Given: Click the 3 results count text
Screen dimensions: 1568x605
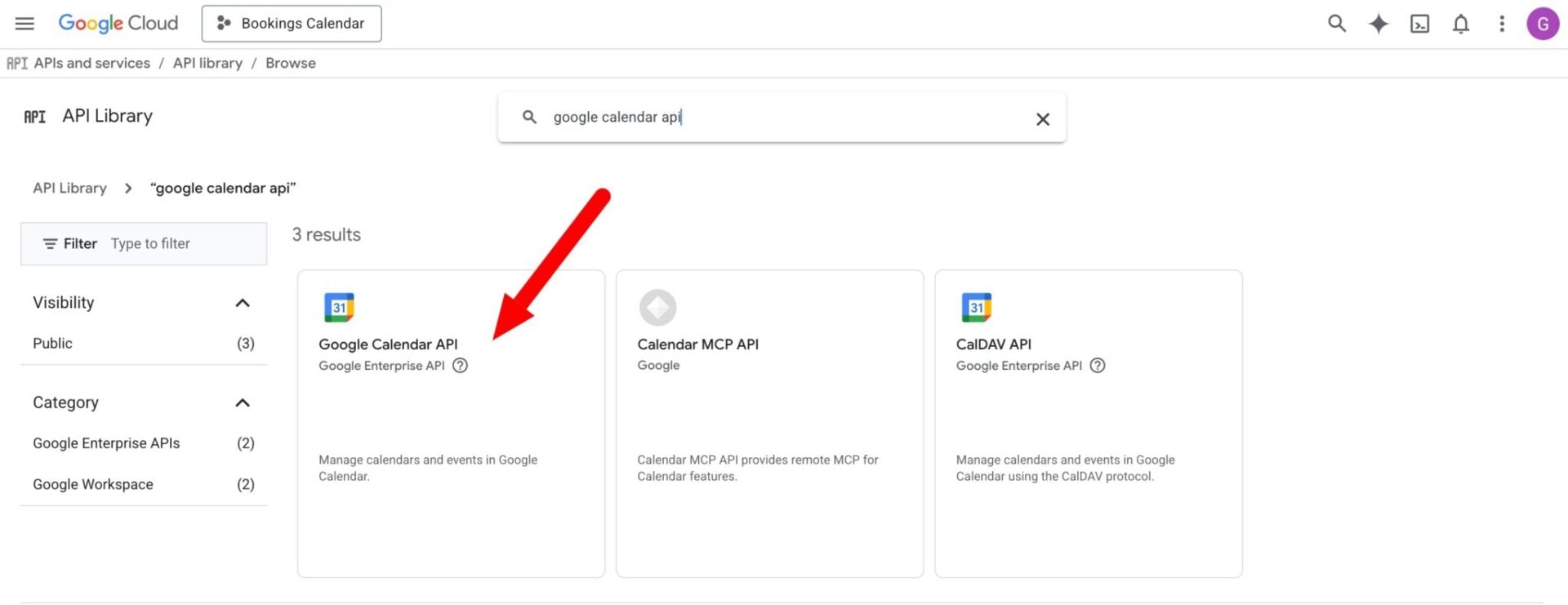Looking at the screenshot, I should tap(327, 235).
